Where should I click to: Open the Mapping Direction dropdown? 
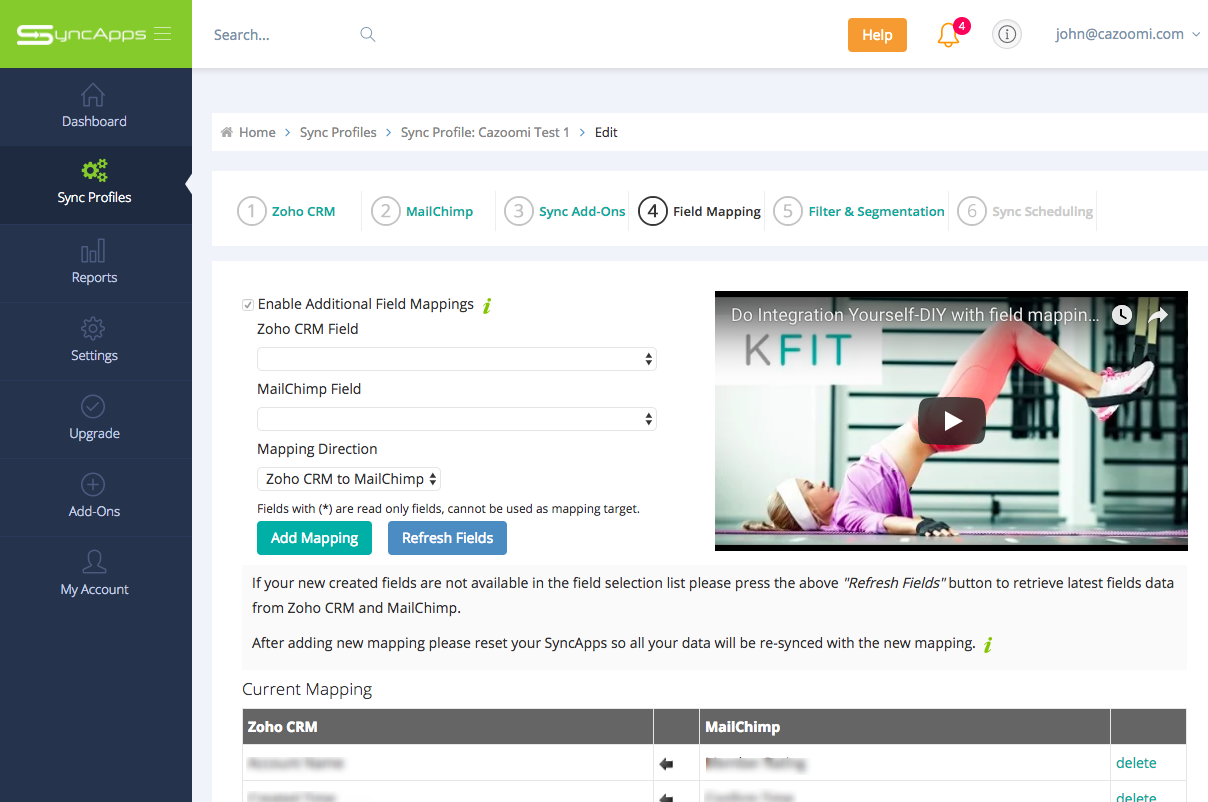click(349, 479)
